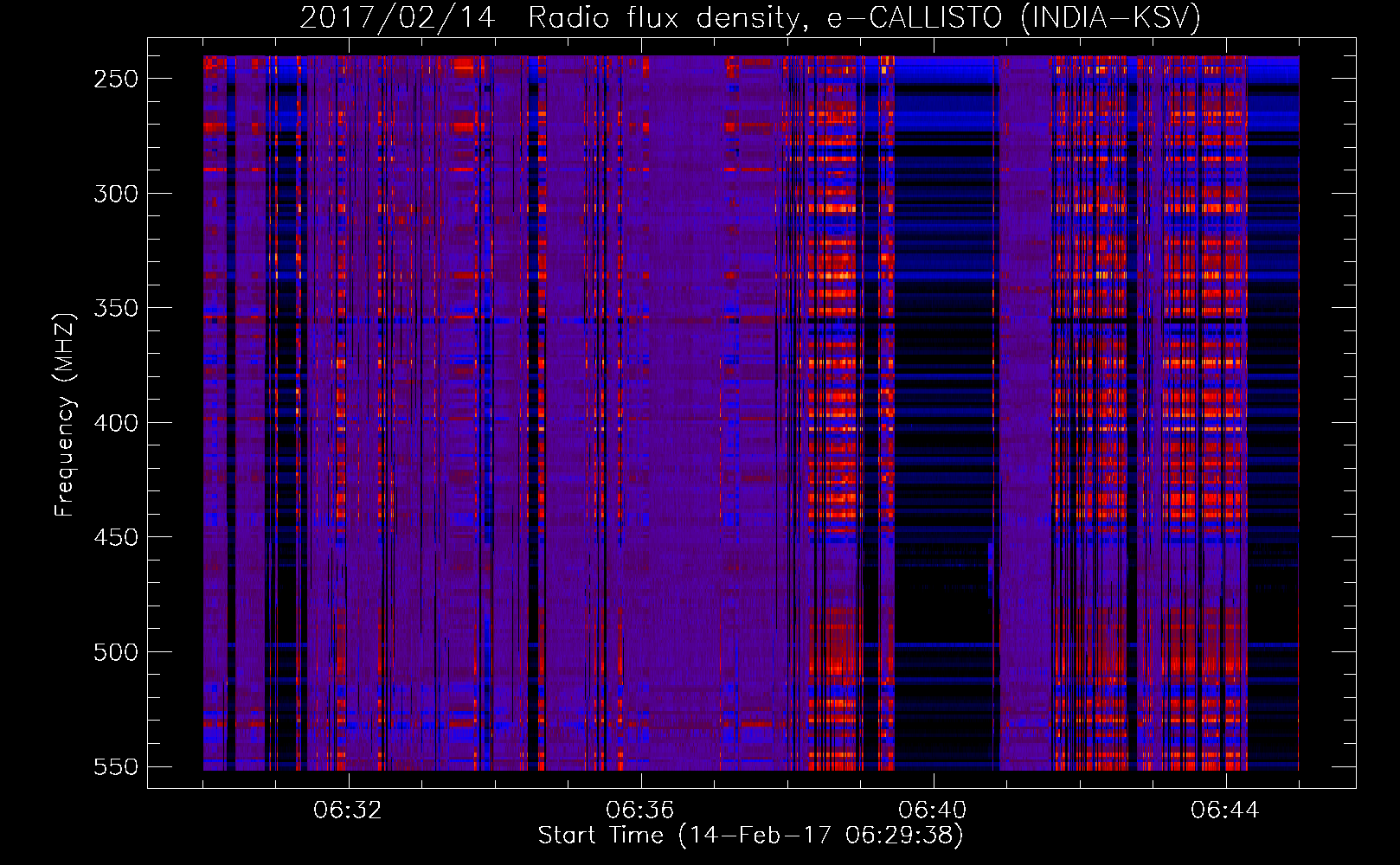
Task: Click the 550 frequency tick label
Action: pos(116,766)
